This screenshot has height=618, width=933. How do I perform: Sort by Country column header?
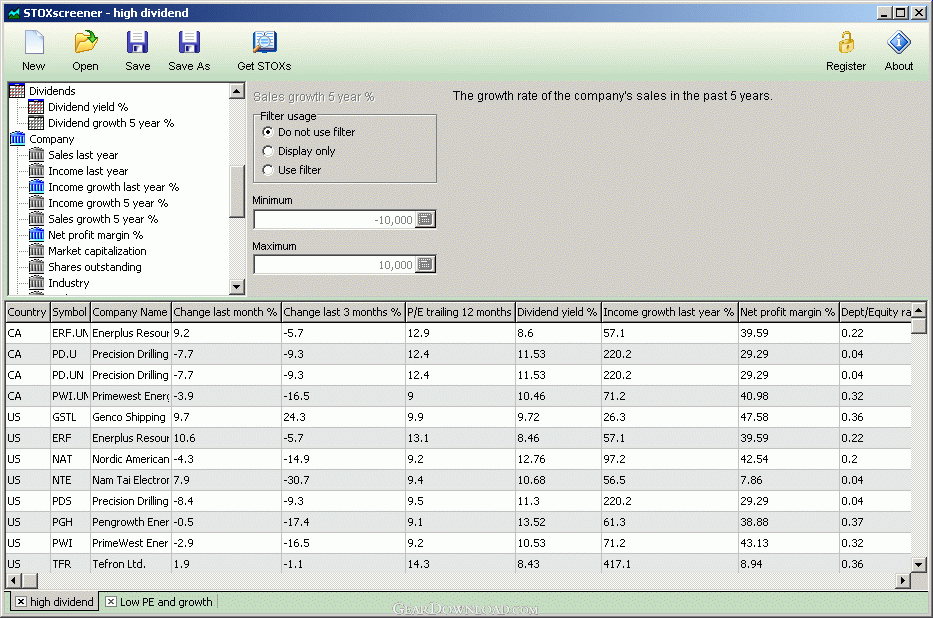tap(27, 312)
